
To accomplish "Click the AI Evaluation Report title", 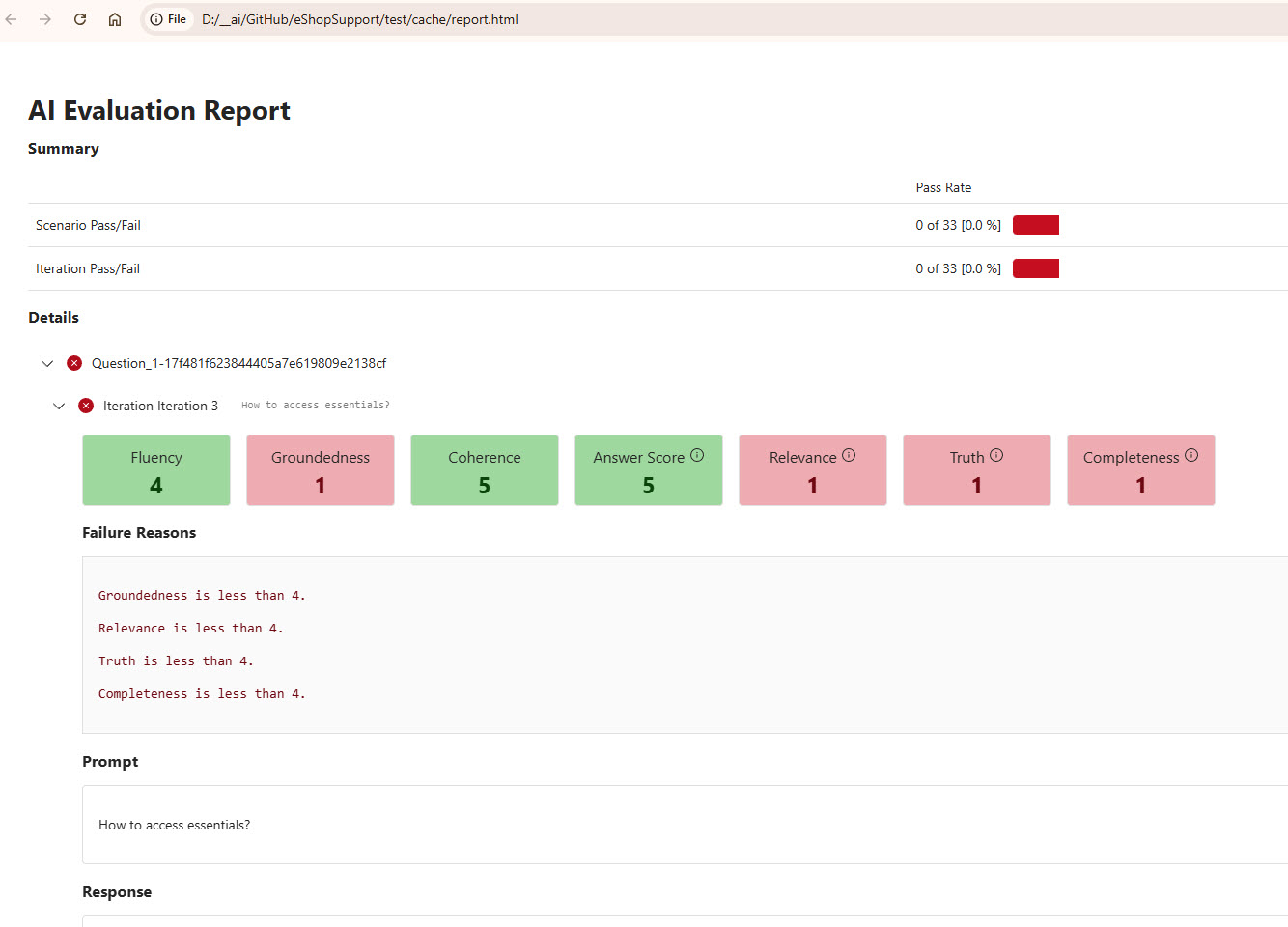I will pos(159,111).
